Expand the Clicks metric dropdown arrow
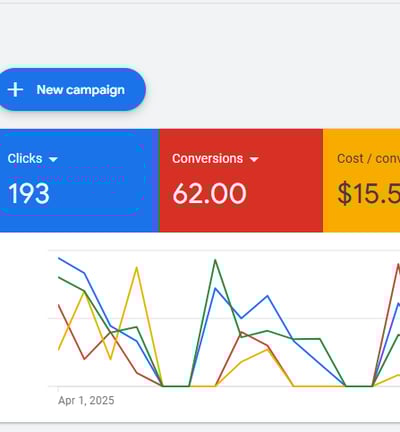Image resolution: width=400 pixels, height=432 pixels. [x=53, y=159]
